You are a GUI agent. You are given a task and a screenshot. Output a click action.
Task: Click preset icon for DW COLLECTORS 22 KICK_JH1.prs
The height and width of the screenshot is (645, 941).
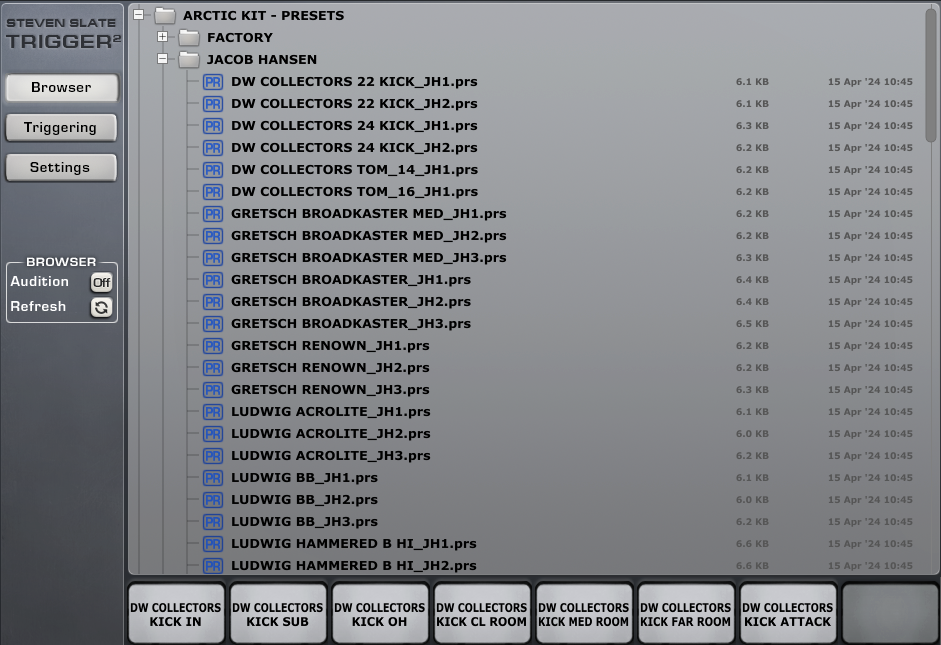(212, 82)
